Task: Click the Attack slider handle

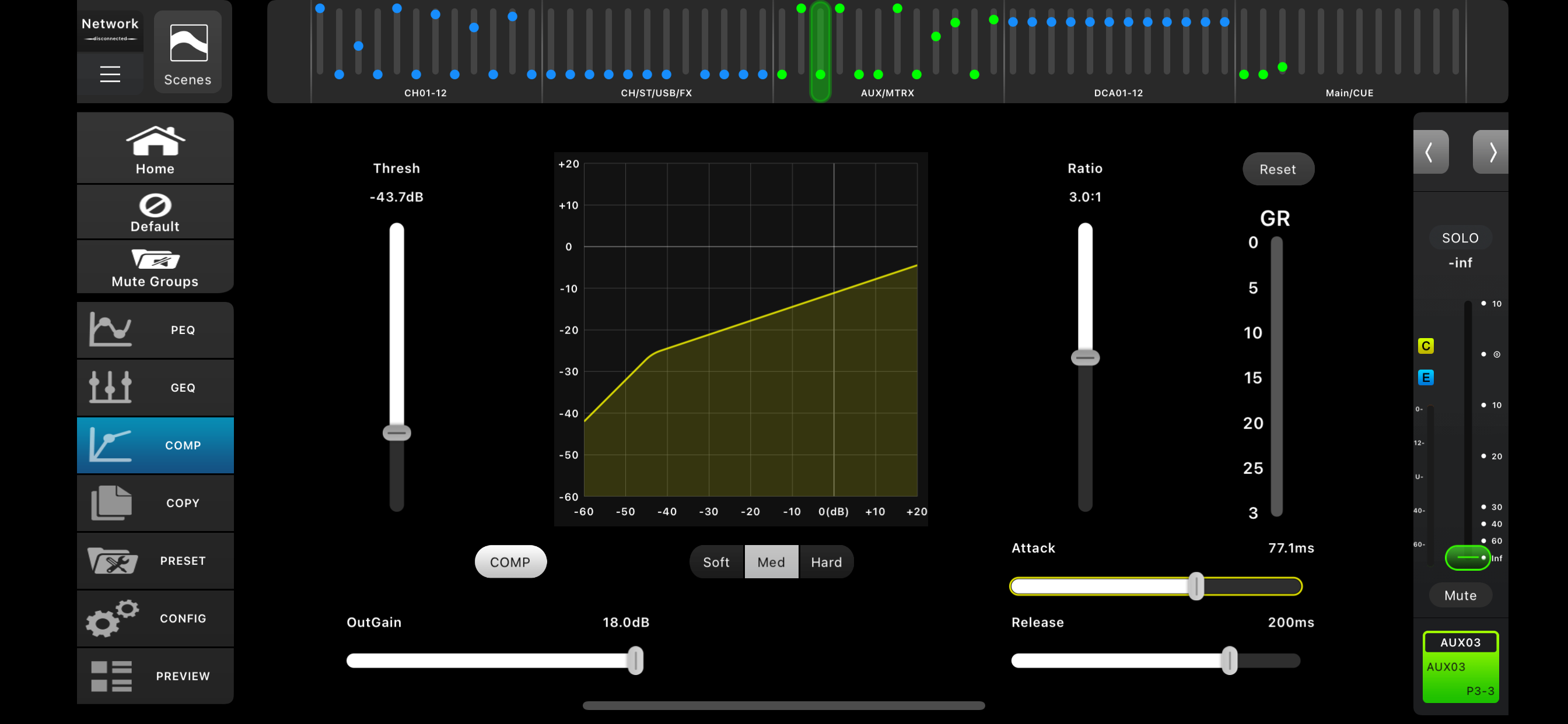Action: (1196, 586)
